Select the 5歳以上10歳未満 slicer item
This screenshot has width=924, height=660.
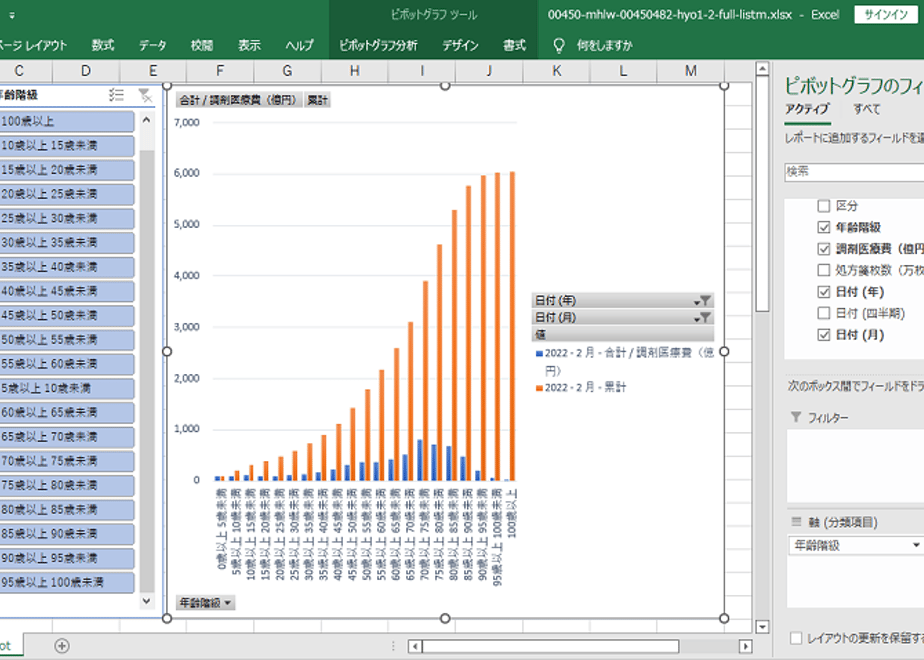click(67, 388)
